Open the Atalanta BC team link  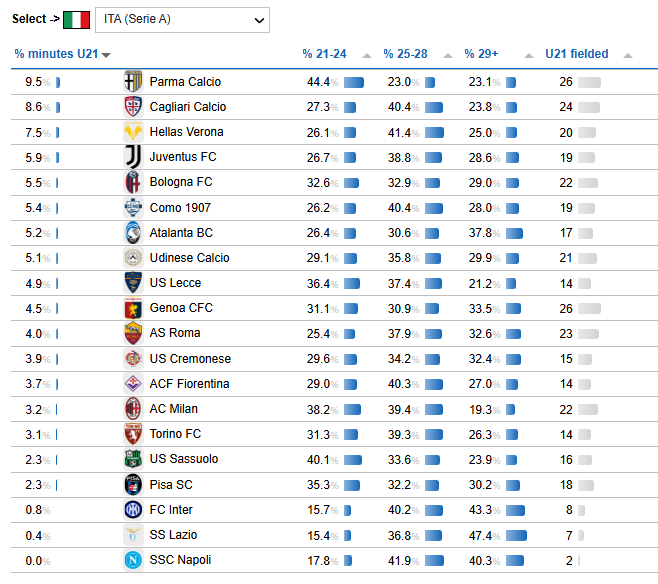pos(181,232)
